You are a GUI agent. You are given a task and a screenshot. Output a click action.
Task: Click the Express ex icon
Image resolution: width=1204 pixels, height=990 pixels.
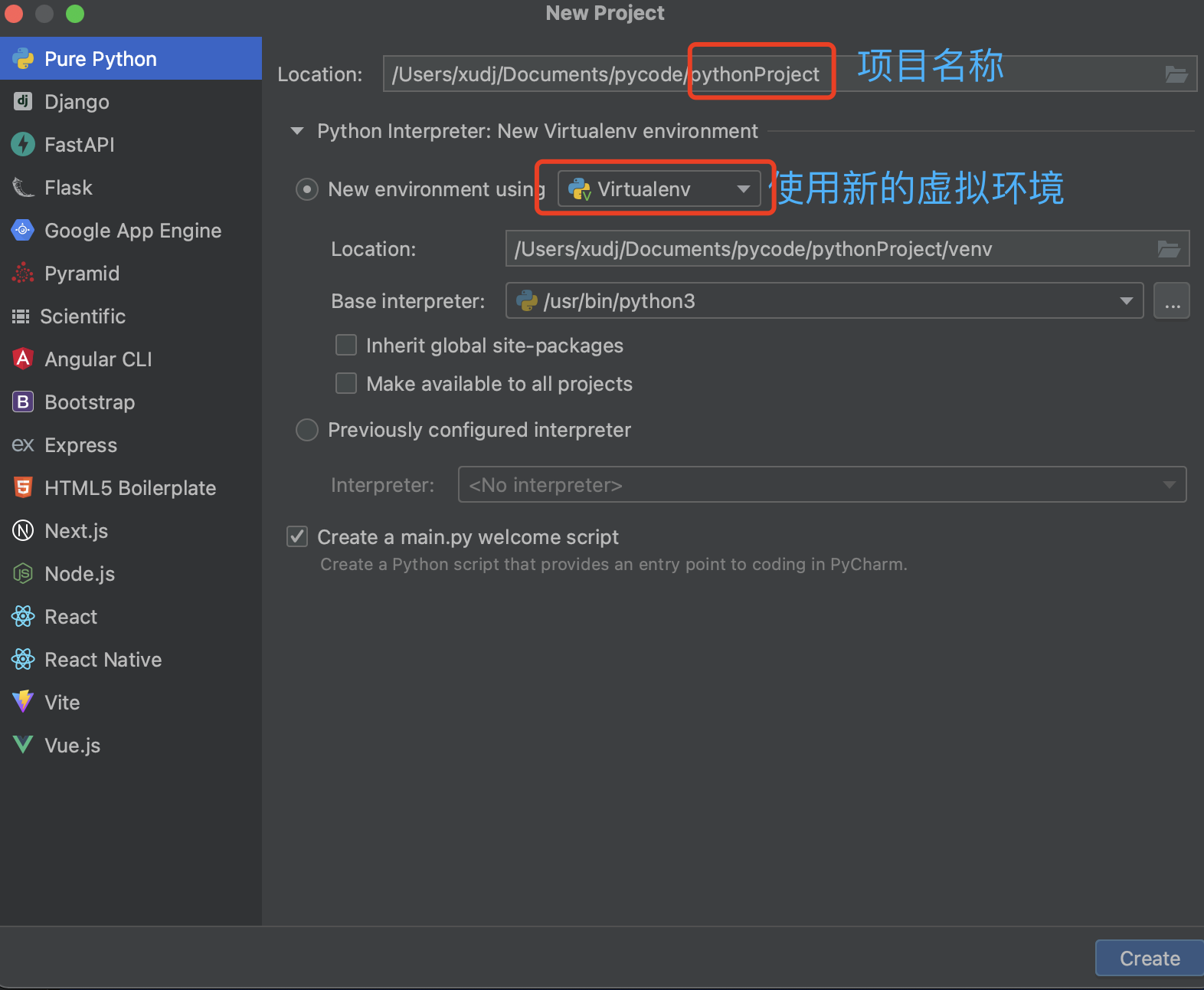coord(23,444)
